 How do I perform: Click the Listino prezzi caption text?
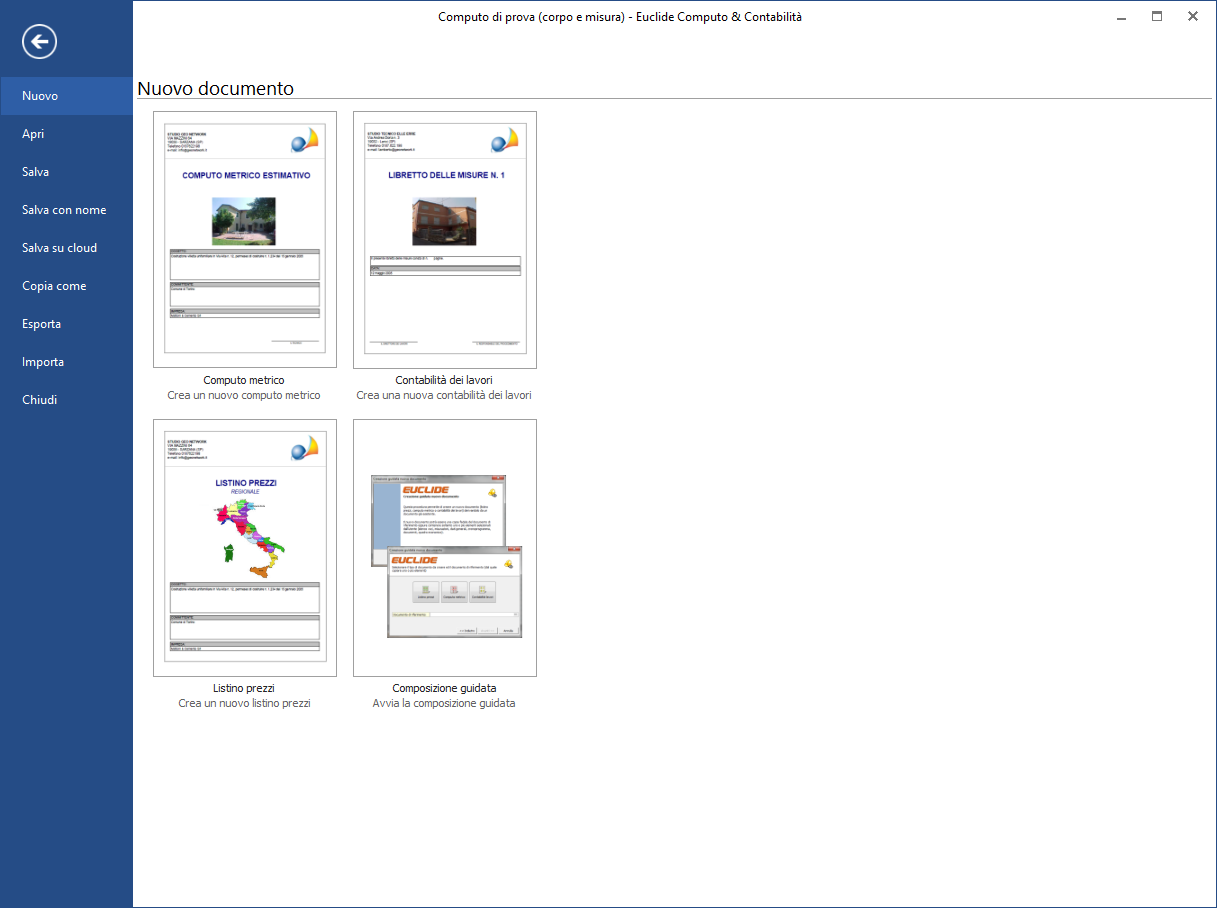coord(244,688)
